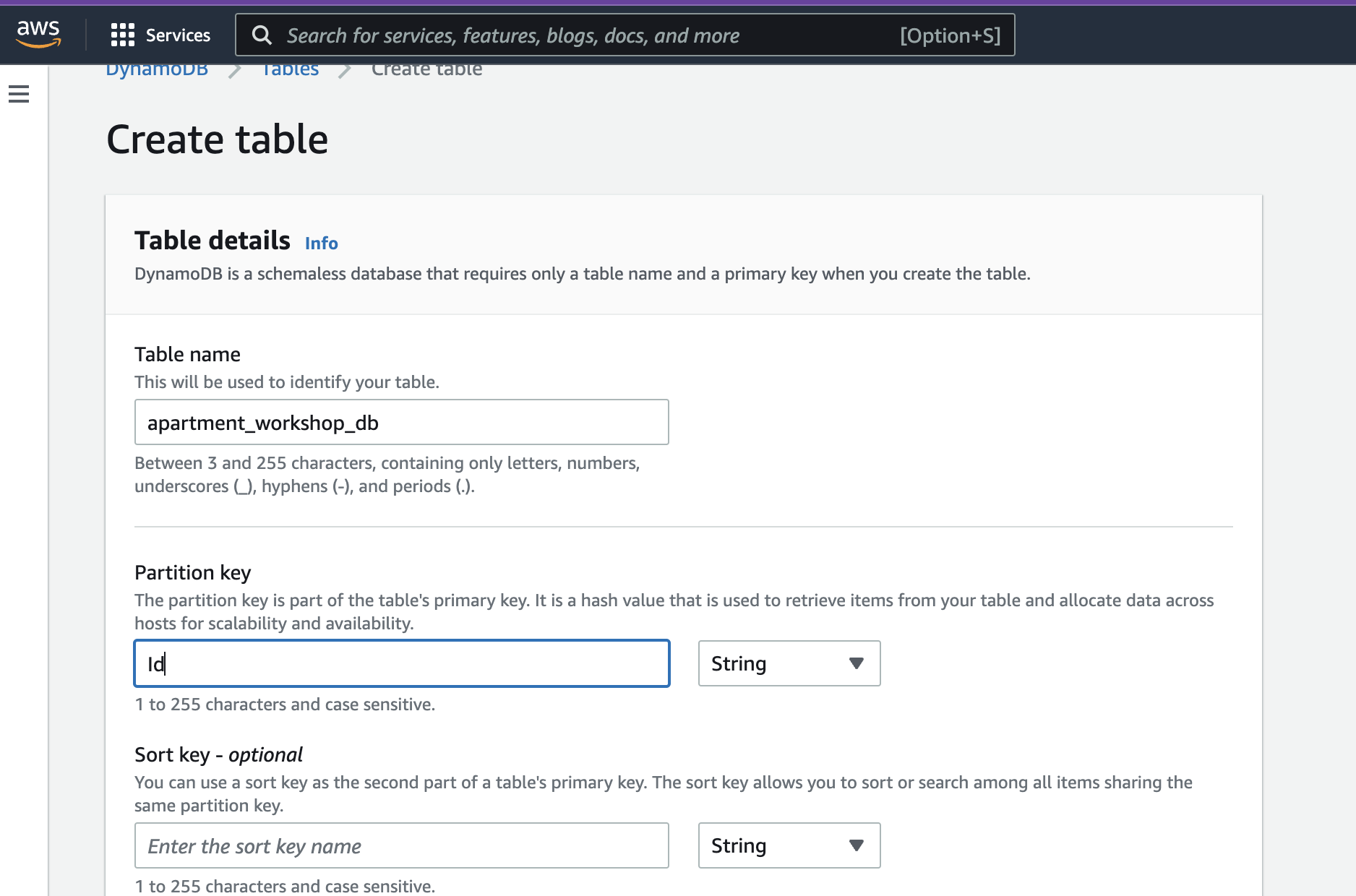This screenshot has width=1356, height=896.
Task: Click the Table name label
Action: (187, 355)
